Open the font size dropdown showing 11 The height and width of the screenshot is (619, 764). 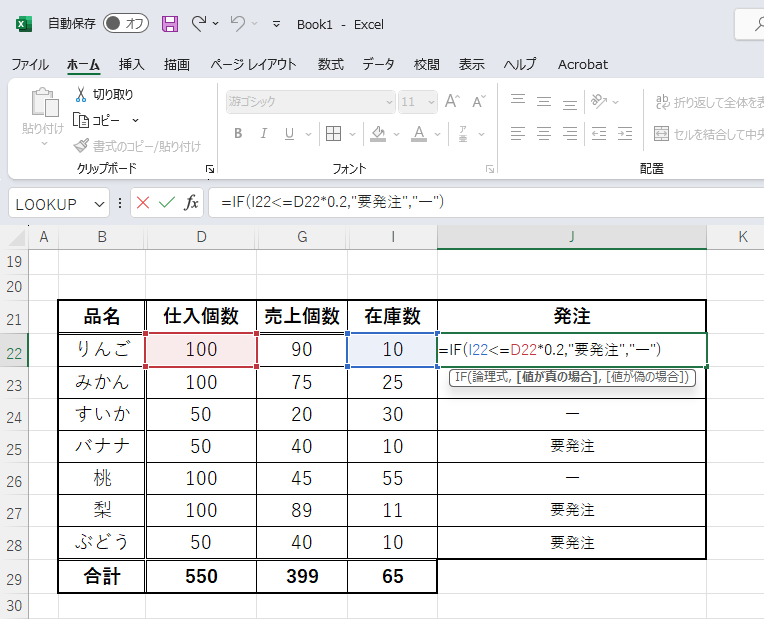pos(432,102)
